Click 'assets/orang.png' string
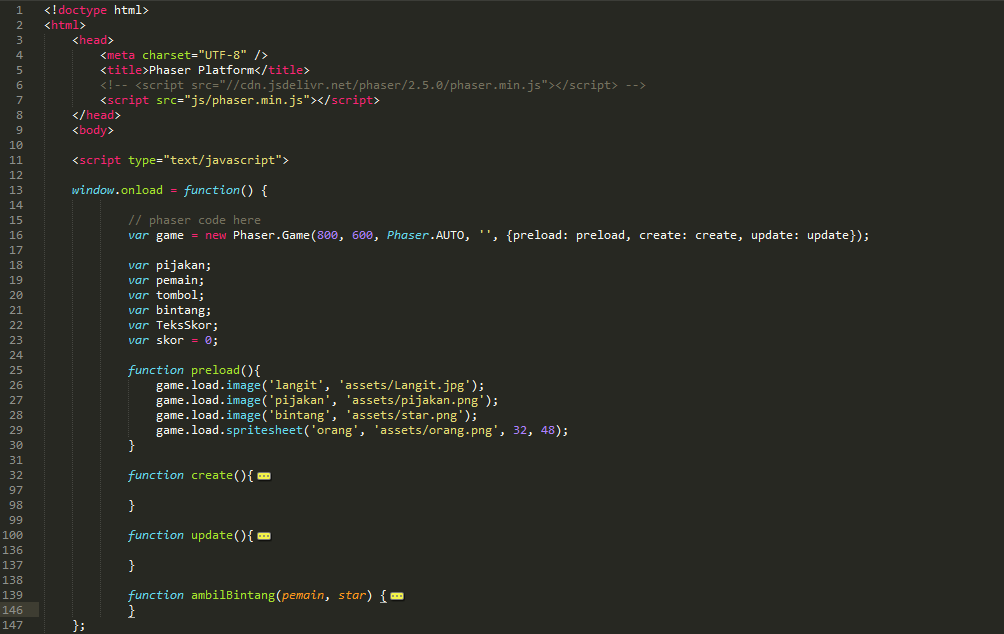1004x634 pixels. click(x=436, y=430)
